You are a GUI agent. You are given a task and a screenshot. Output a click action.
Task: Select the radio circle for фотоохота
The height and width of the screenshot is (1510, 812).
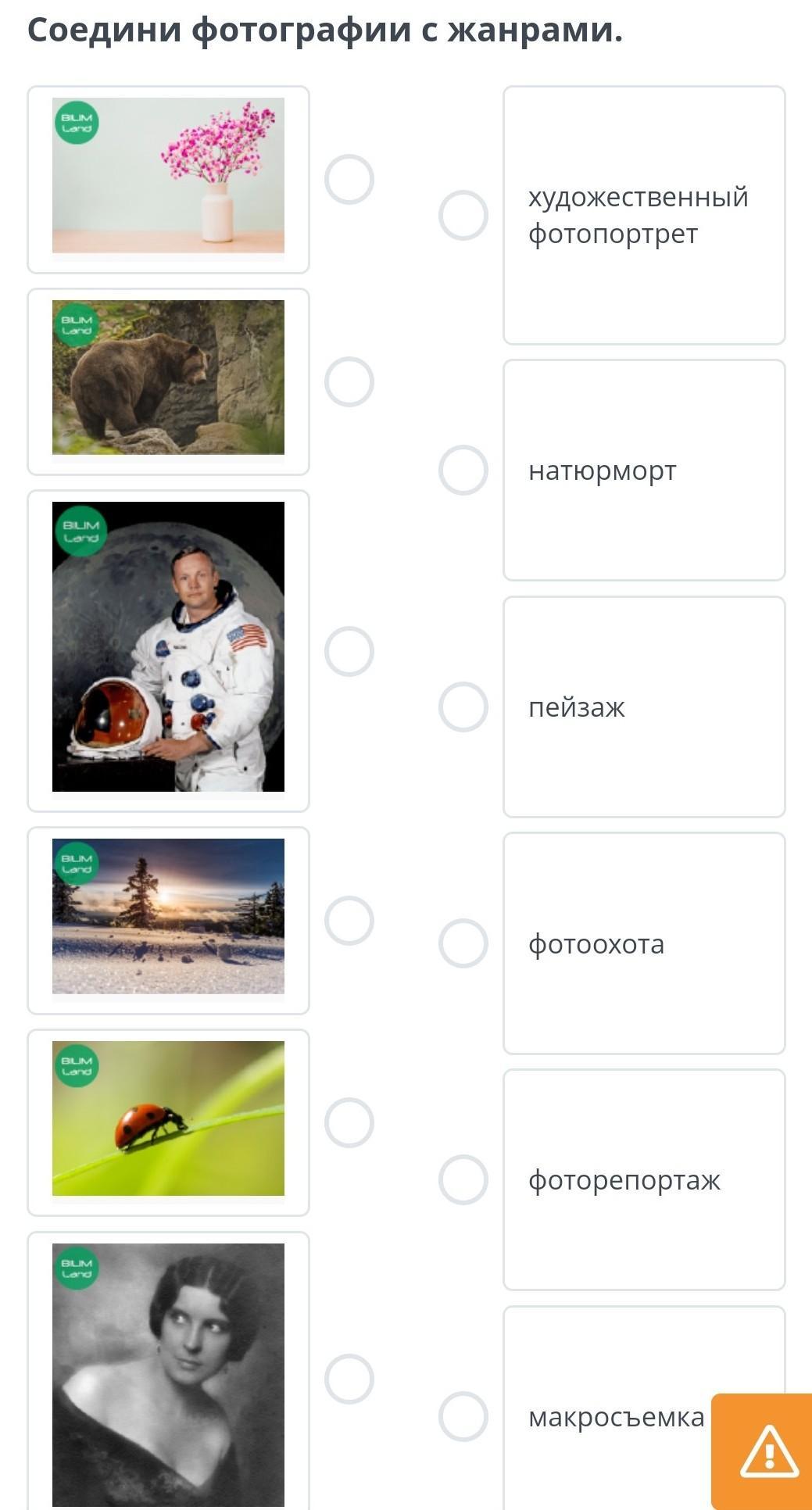pyautogui.click(x=463, y=943)
